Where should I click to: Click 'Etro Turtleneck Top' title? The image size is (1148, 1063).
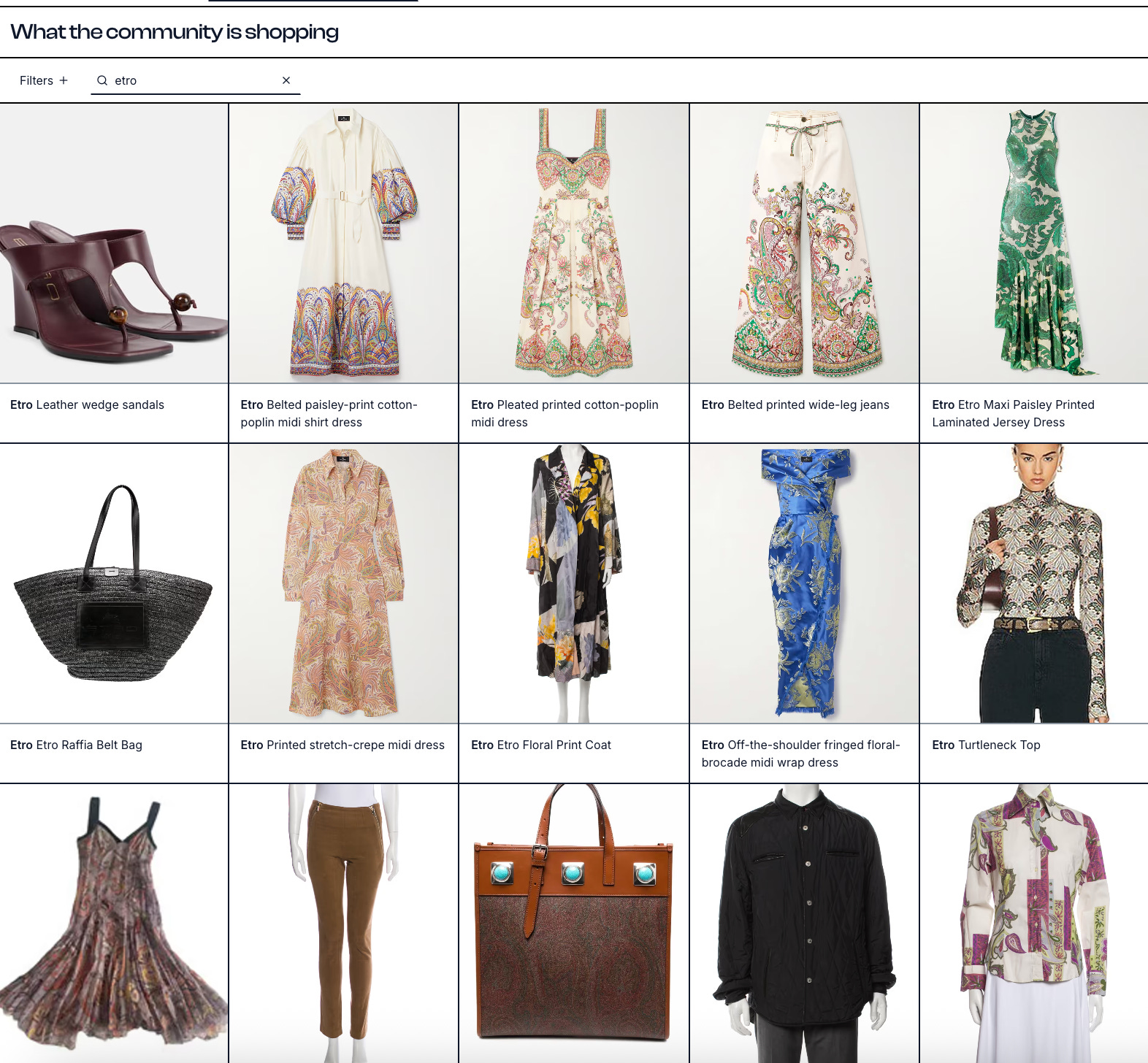pos(986,745)
